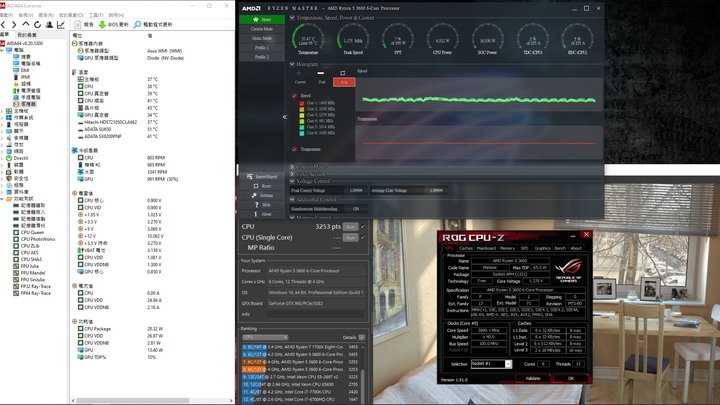Toggle the Core 5 speed checkbox
This screenshot has height=405, width=720.
(302, 127)
